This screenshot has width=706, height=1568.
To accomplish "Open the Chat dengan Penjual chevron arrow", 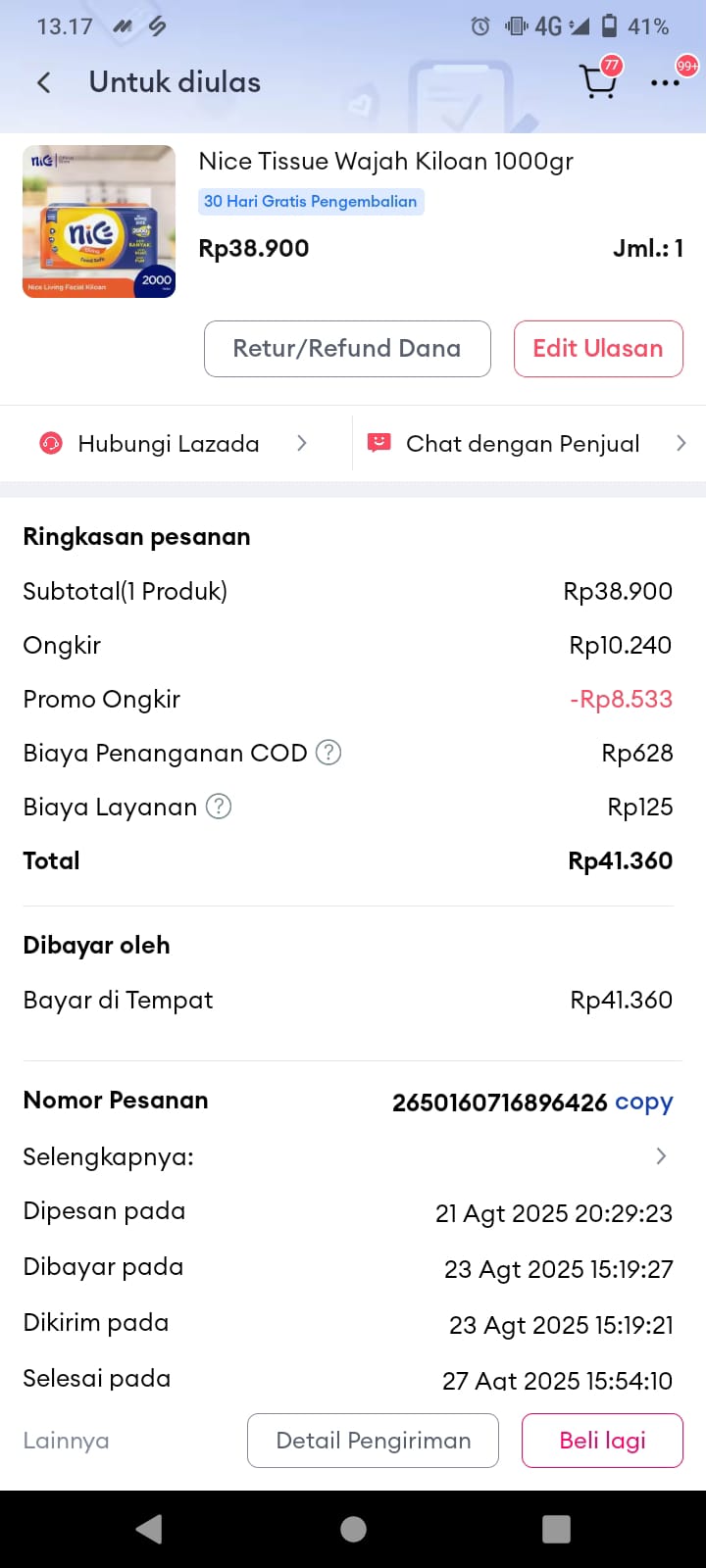I will [681, 444].
